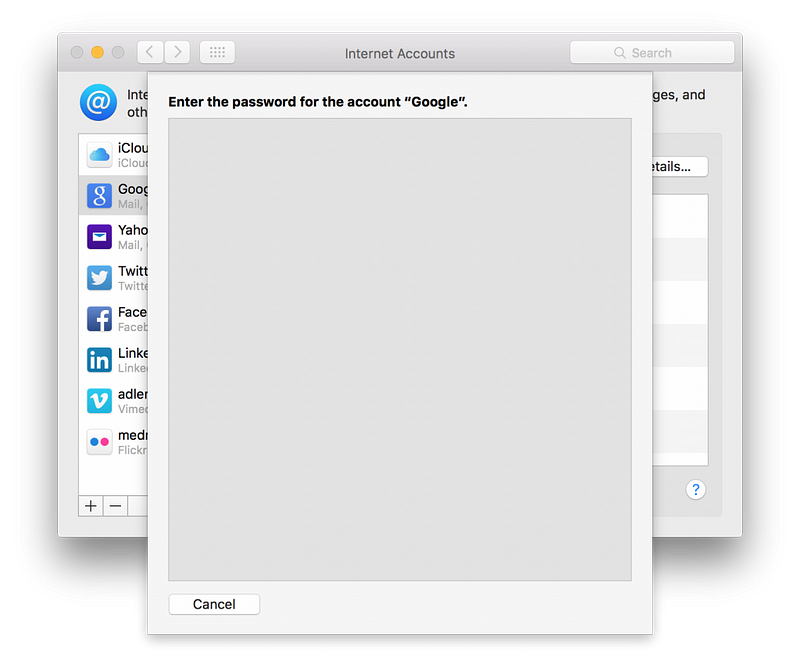Open the help question mark button
The image size is (800, 656).
pos(696,490)
